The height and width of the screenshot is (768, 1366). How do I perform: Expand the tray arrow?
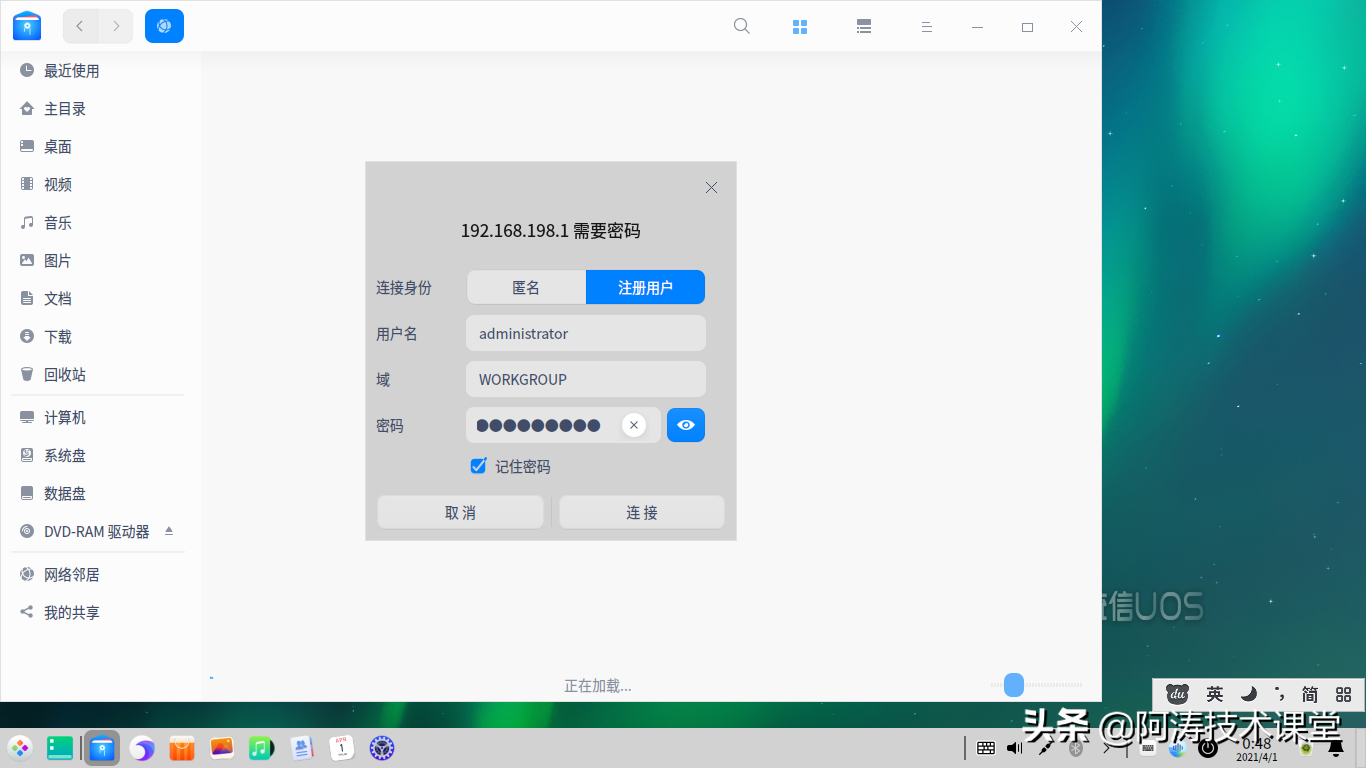(1107, 747)
